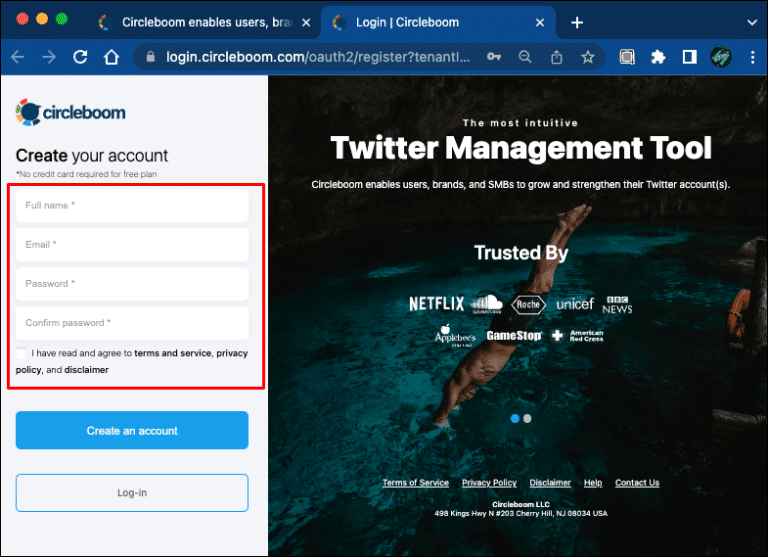This screenshot has height=557, width=768.
Task: Open footer Privacy Policy link
Action: [489, 483]
